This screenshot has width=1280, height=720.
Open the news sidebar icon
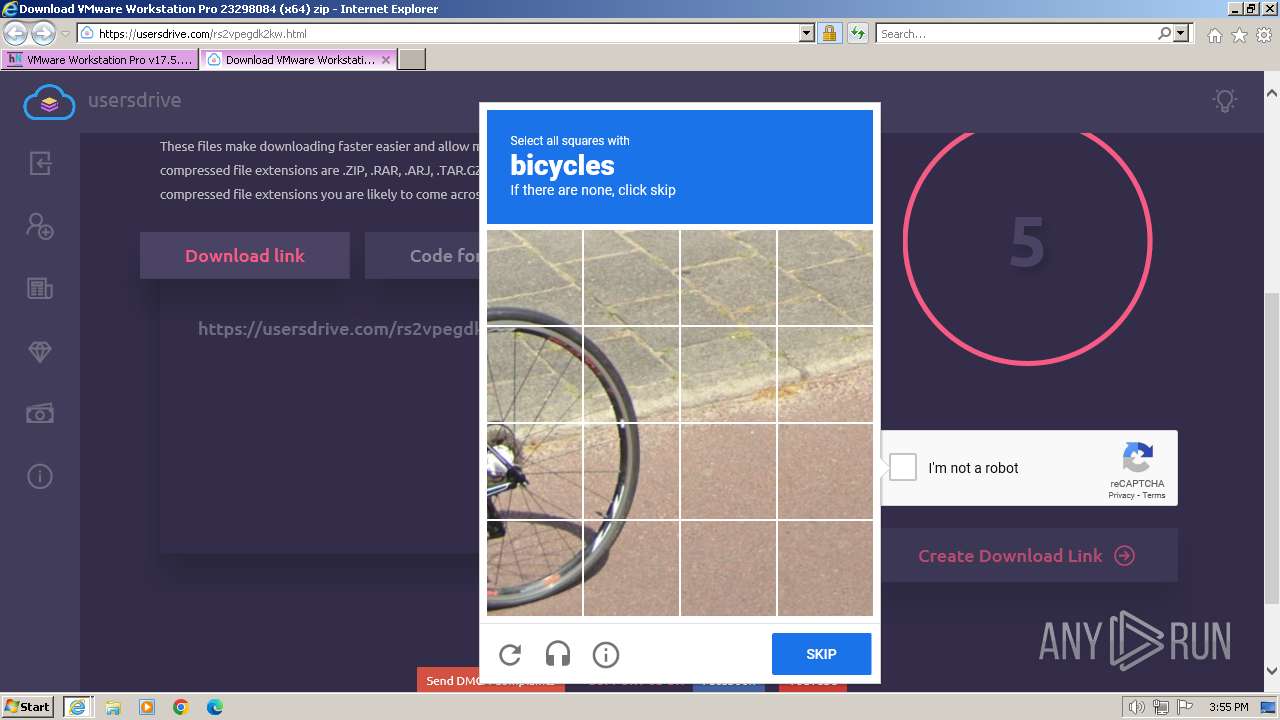pyautogui.click(x=40, y=289)
